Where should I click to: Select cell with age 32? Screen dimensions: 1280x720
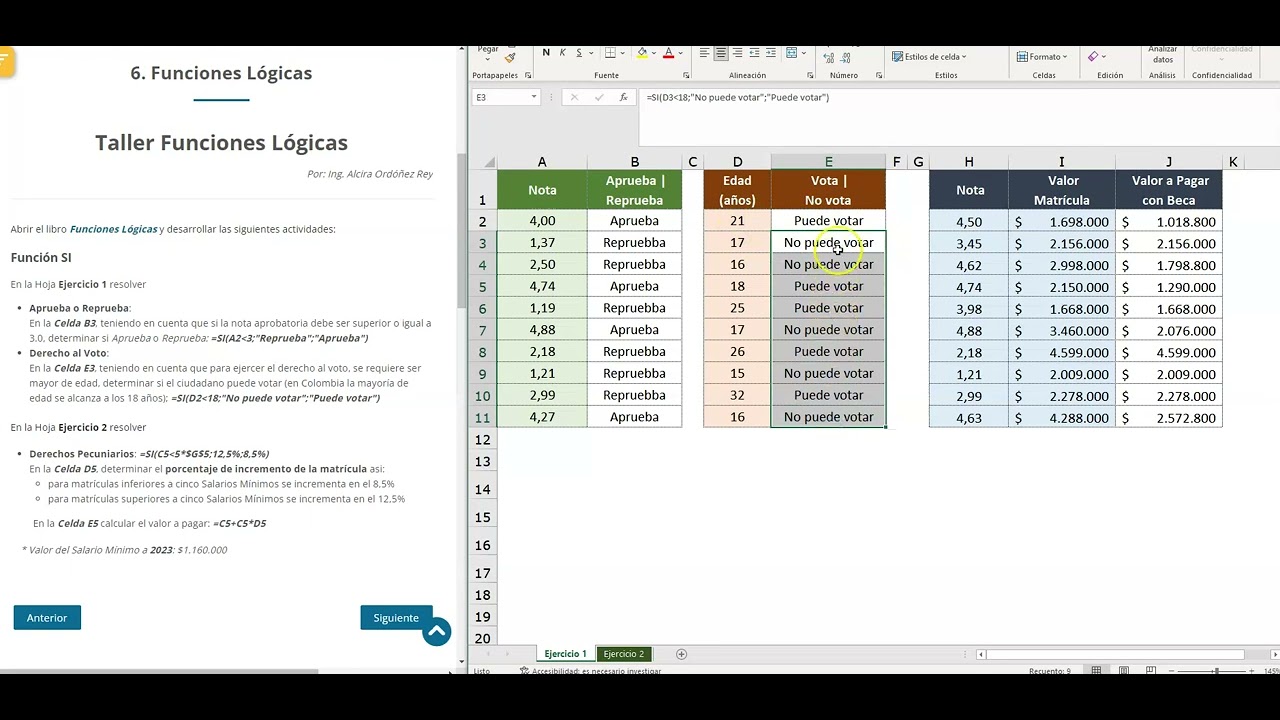coord(737,395)
